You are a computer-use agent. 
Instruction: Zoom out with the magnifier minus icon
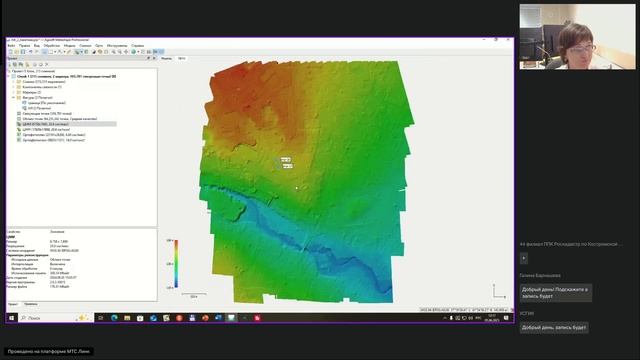[120, 52]
